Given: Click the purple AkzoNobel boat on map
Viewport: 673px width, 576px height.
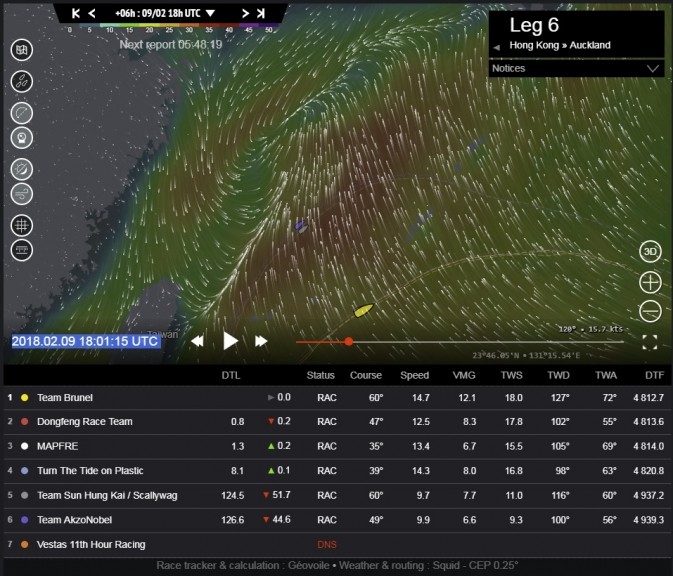Looking at the screenshot, I should (299, 224).
